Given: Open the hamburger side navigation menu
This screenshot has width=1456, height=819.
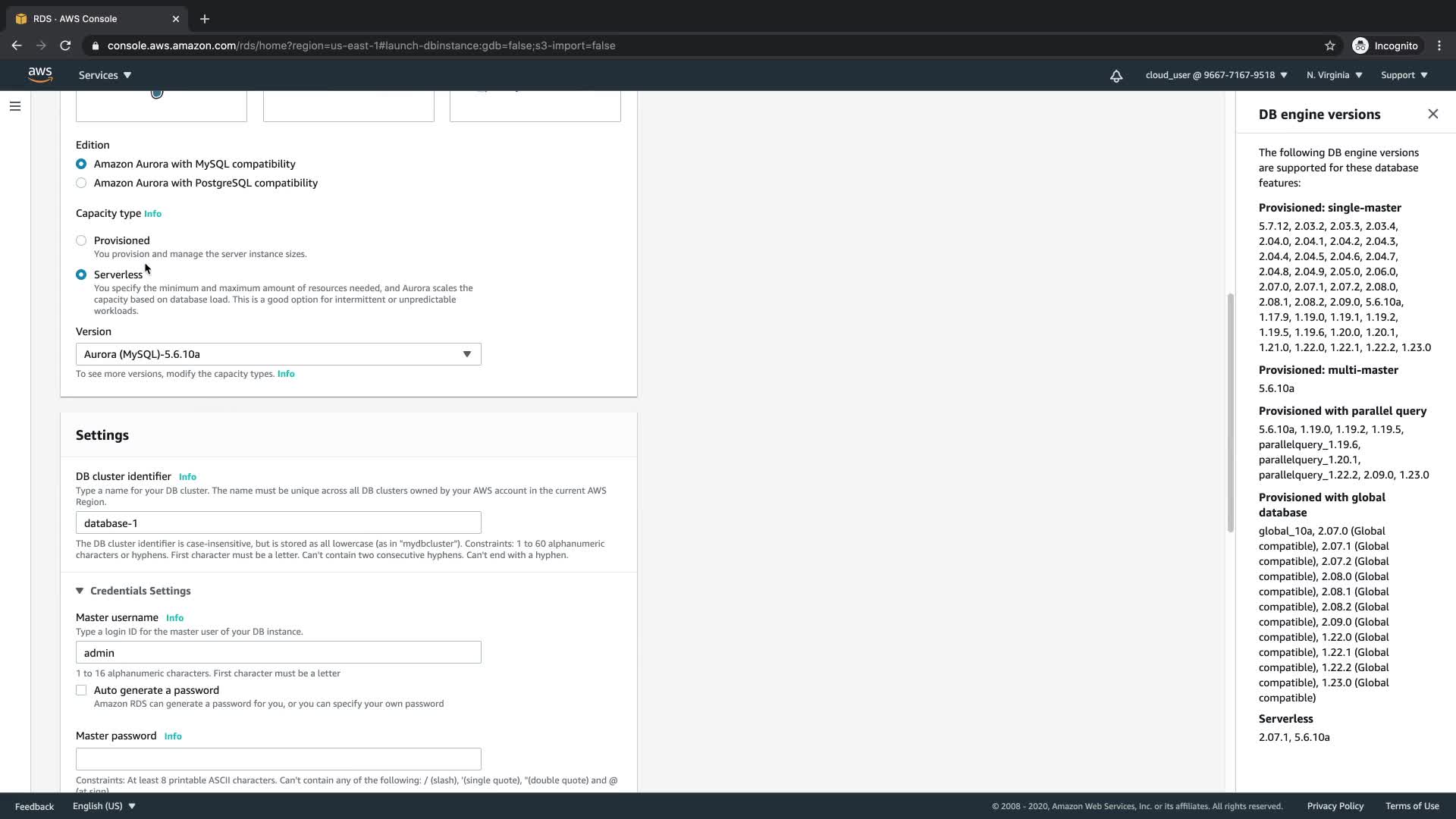Looking at the screenshot, I should pos(15,106).
